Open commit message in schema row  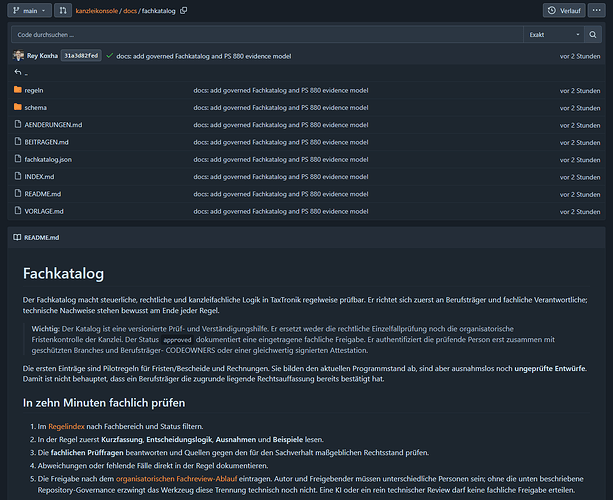pos(281,108)
